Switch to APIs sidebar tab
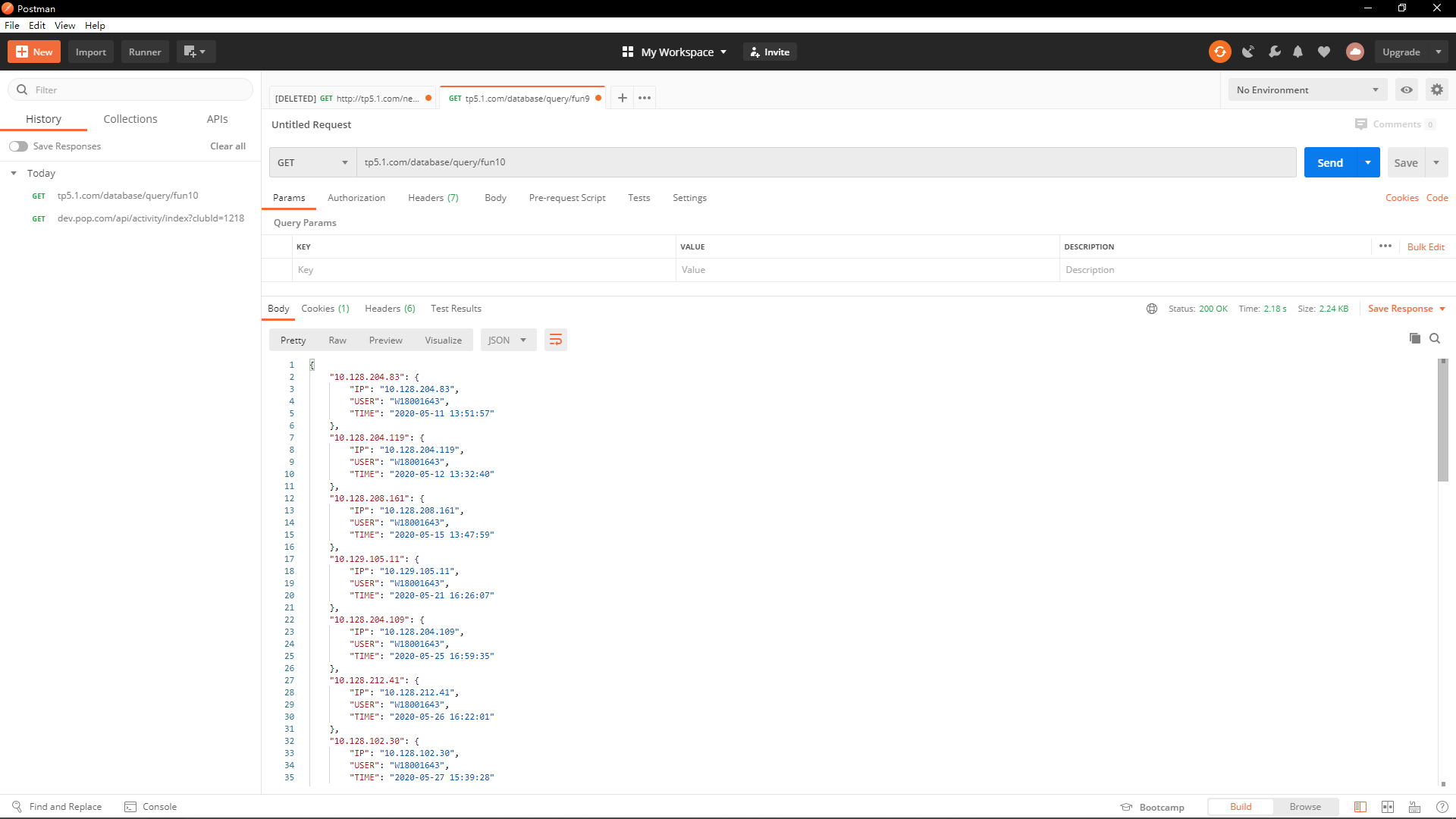Screen dimensions: 1456x819 (217, 119)
